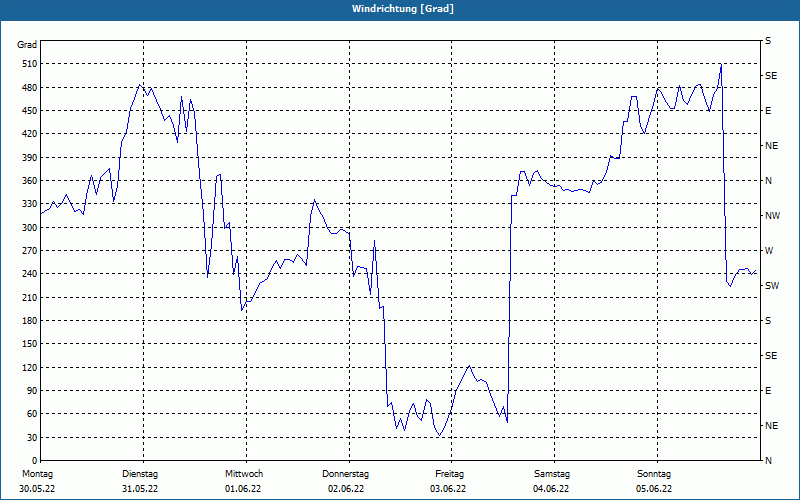Click the SE compass label level with 480

771,76
